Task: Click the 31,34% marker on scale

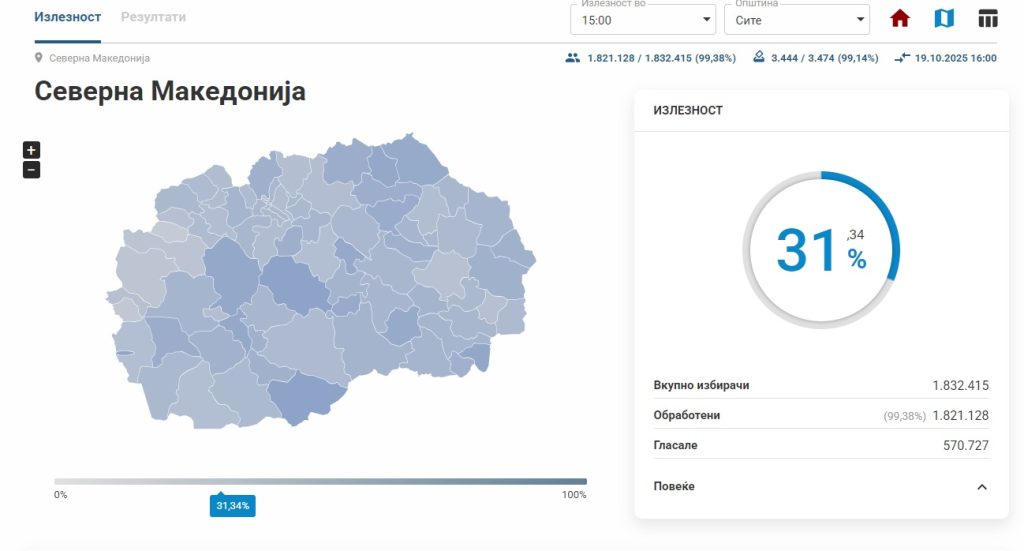Action: 232,506
